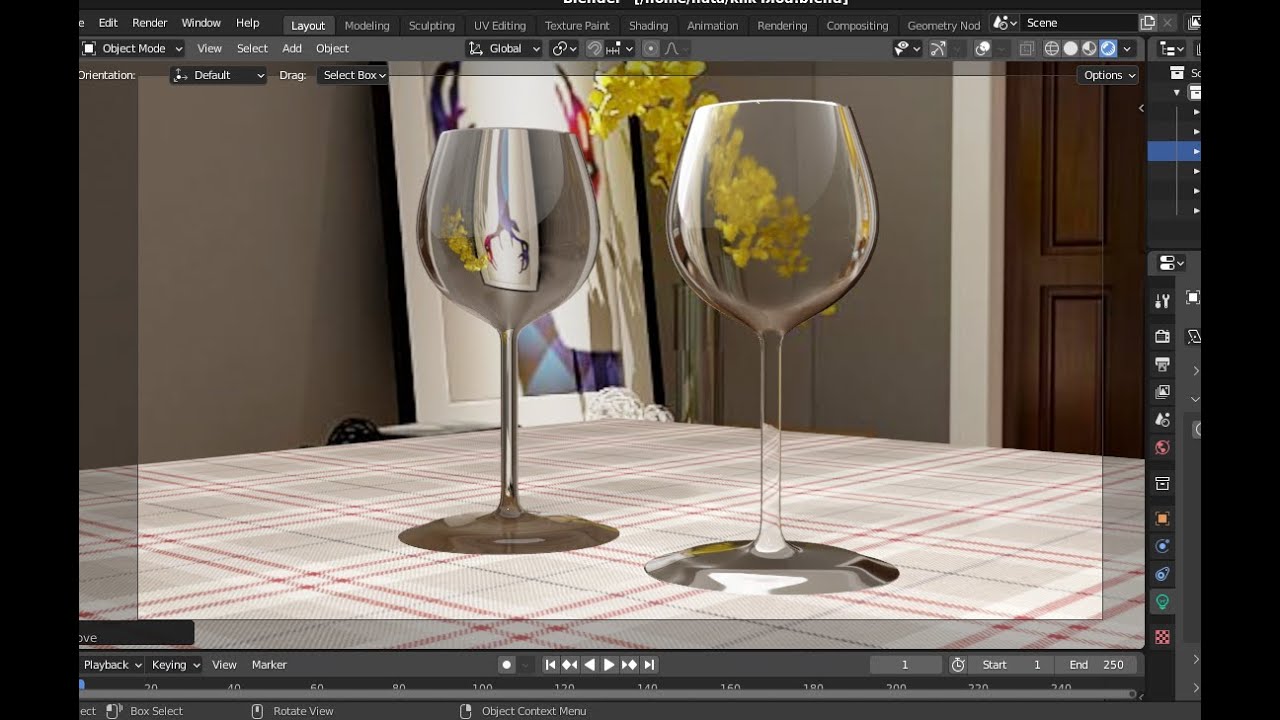Click the Start frame field

click(1011, 665)
